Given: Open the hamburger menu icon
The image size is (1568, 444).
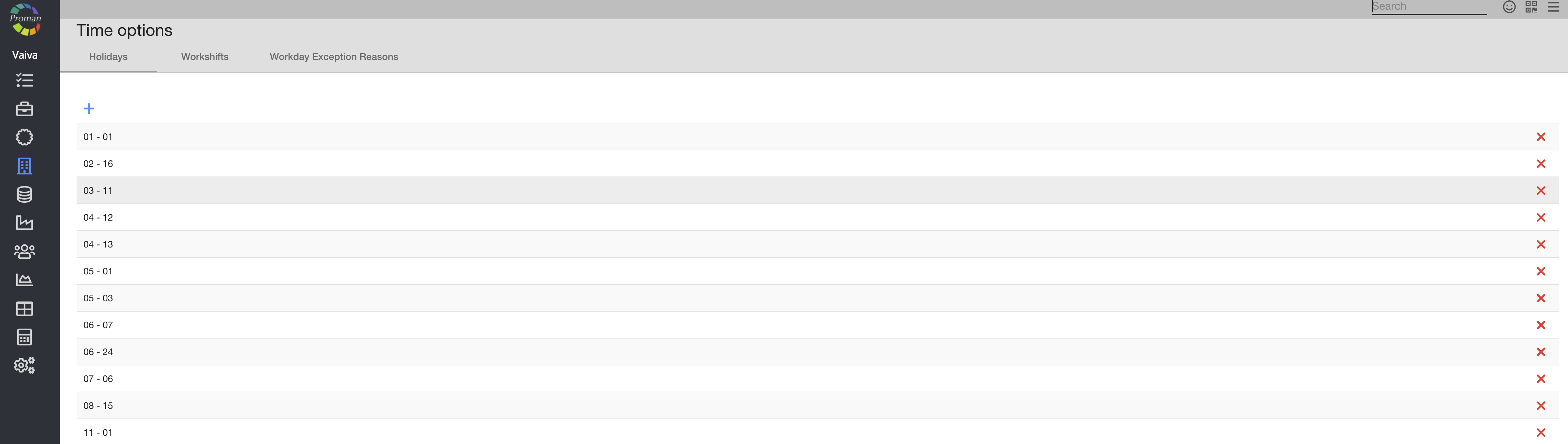Looking at the screenshot, I should [x=1554, y=7].
